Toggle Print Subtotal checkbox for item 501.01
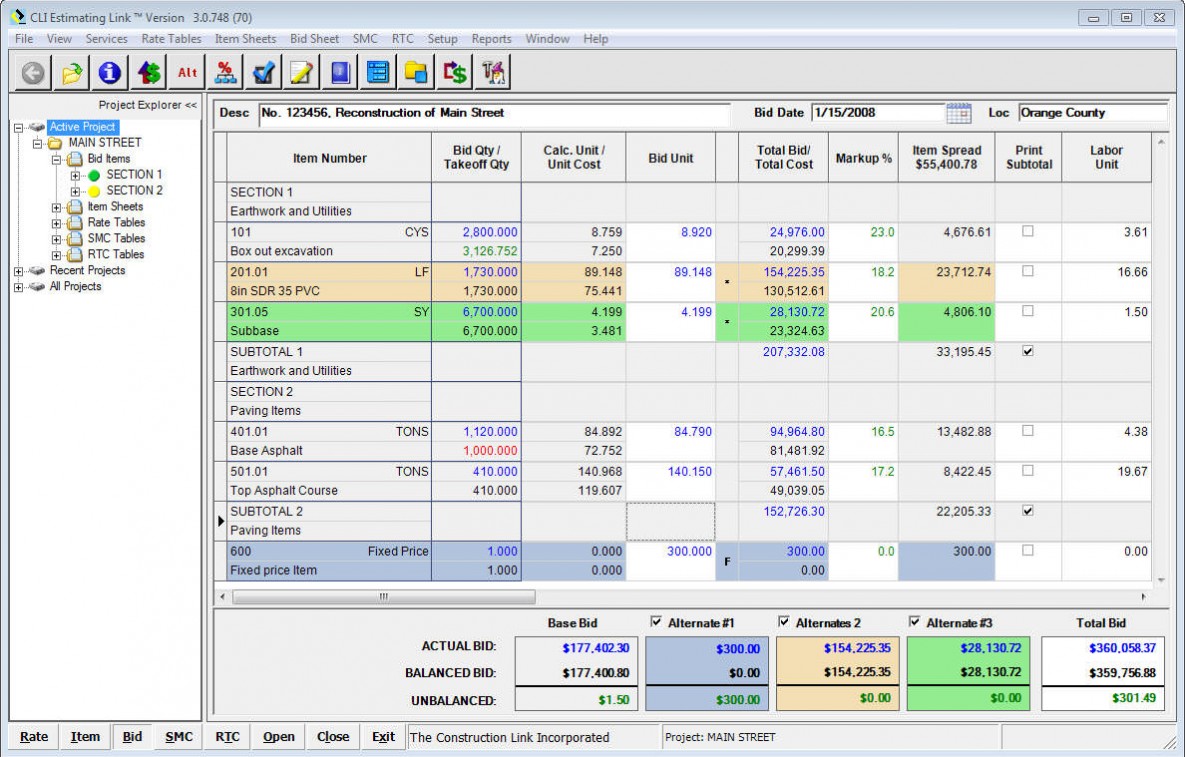The width and height of the screenshot is (1185, 757). [x=1028, y=471]
